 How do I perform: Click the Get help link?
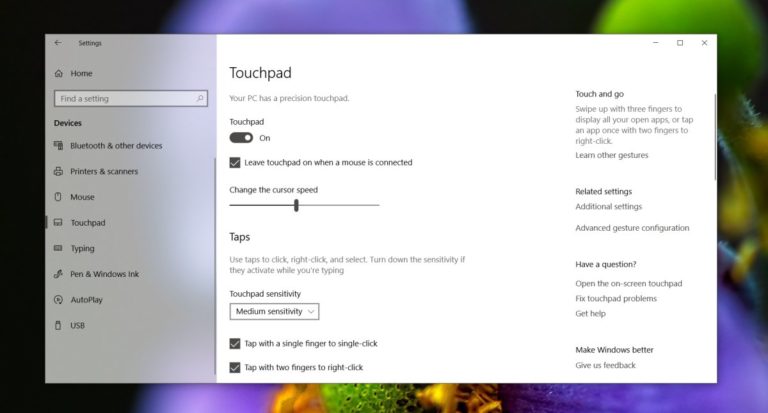pyautogui.click(x=590, y=314)
